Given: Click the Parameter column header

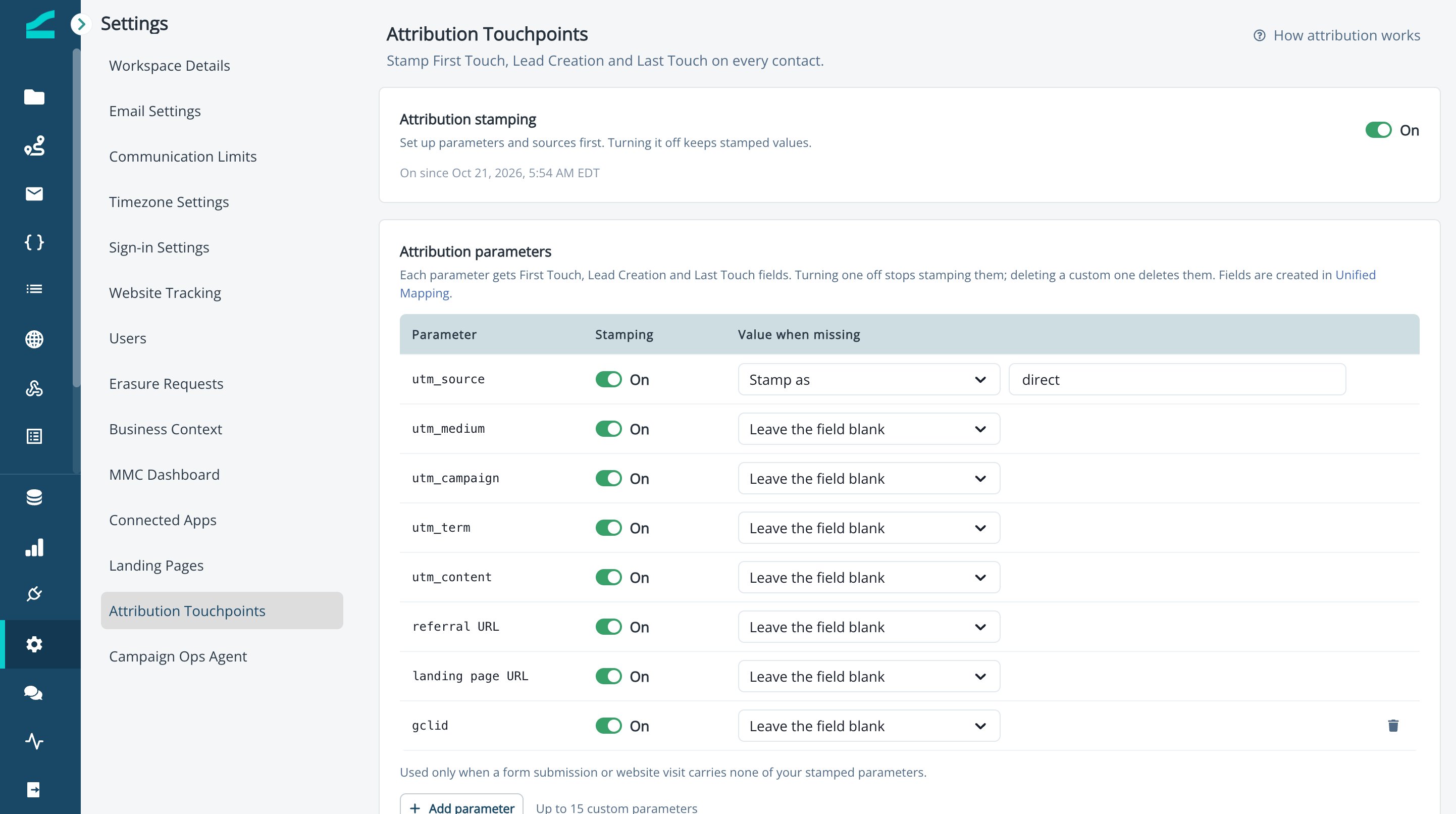Looking at the screenshot, I should 444,335.
